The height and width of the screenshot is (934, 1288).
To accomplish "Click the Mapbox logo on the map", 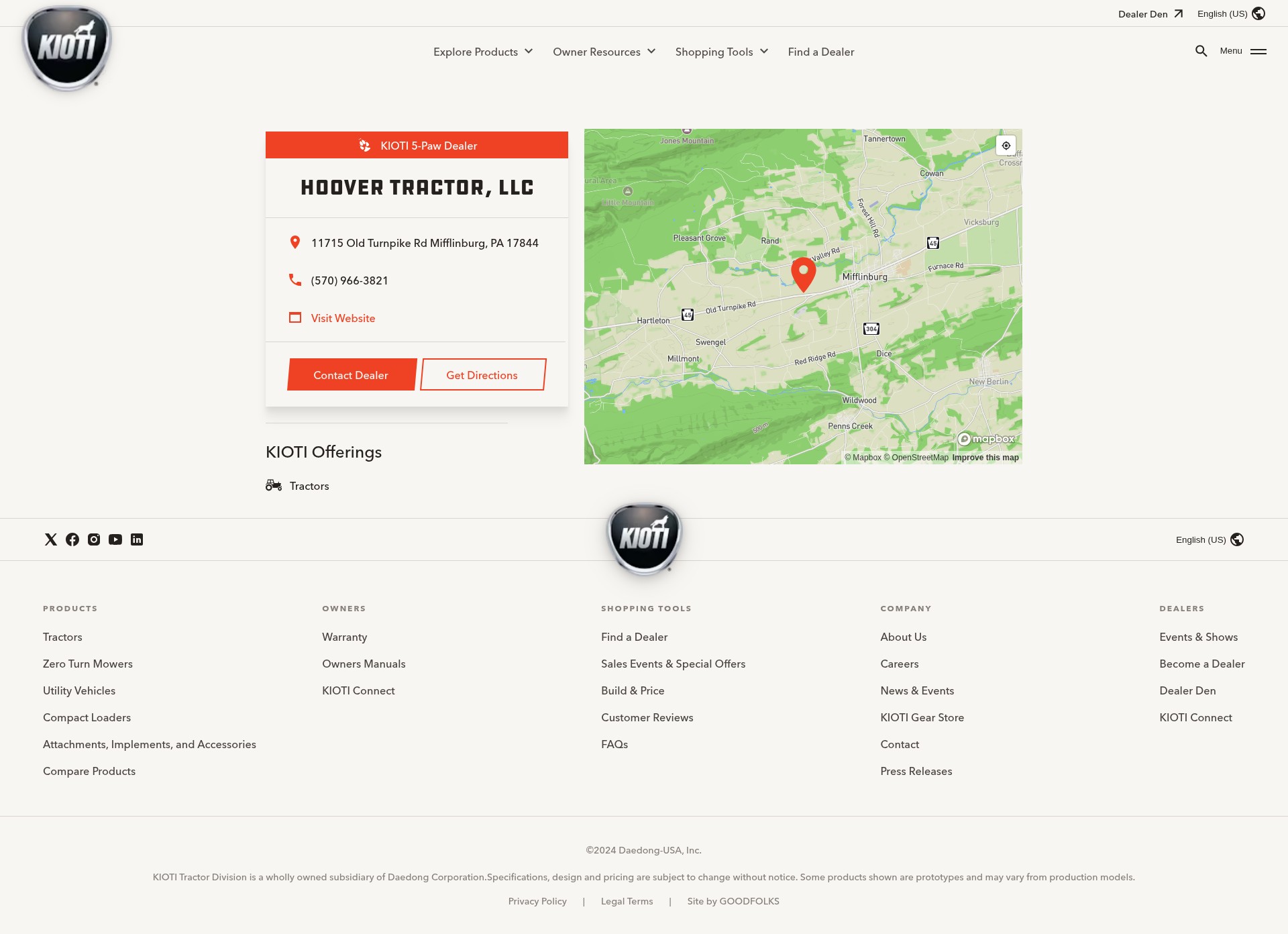I will point(986,439).
